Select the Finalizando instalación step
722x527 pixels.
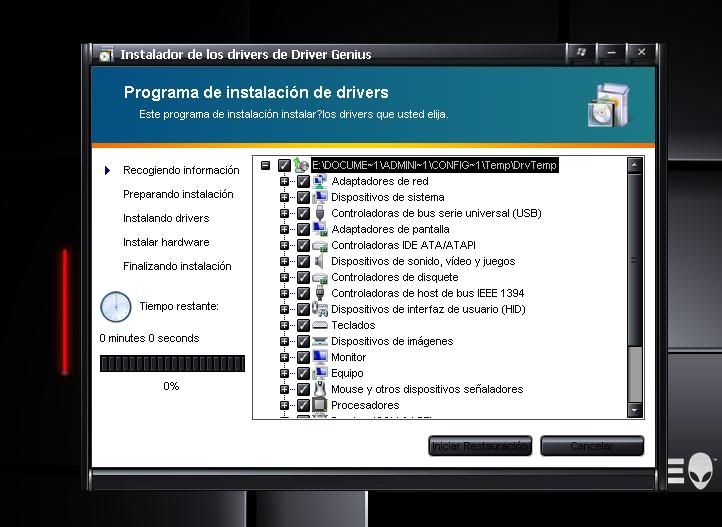click(177, 266)
